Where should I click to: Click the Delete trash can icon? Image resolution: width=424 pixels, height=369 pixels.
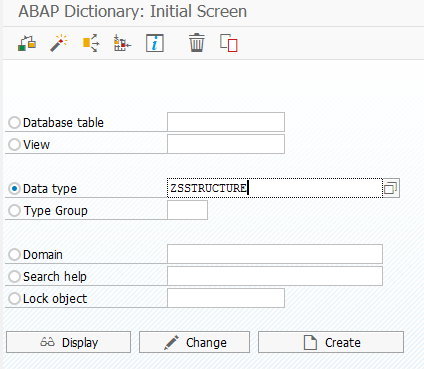click(197, 43)
